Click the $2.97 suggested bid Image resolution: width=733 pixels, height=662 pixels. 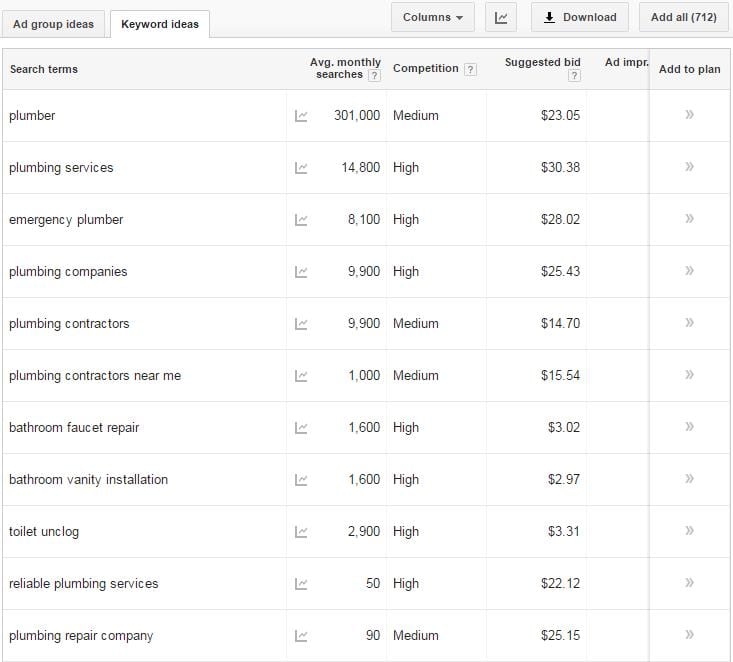tap(564, 479)
